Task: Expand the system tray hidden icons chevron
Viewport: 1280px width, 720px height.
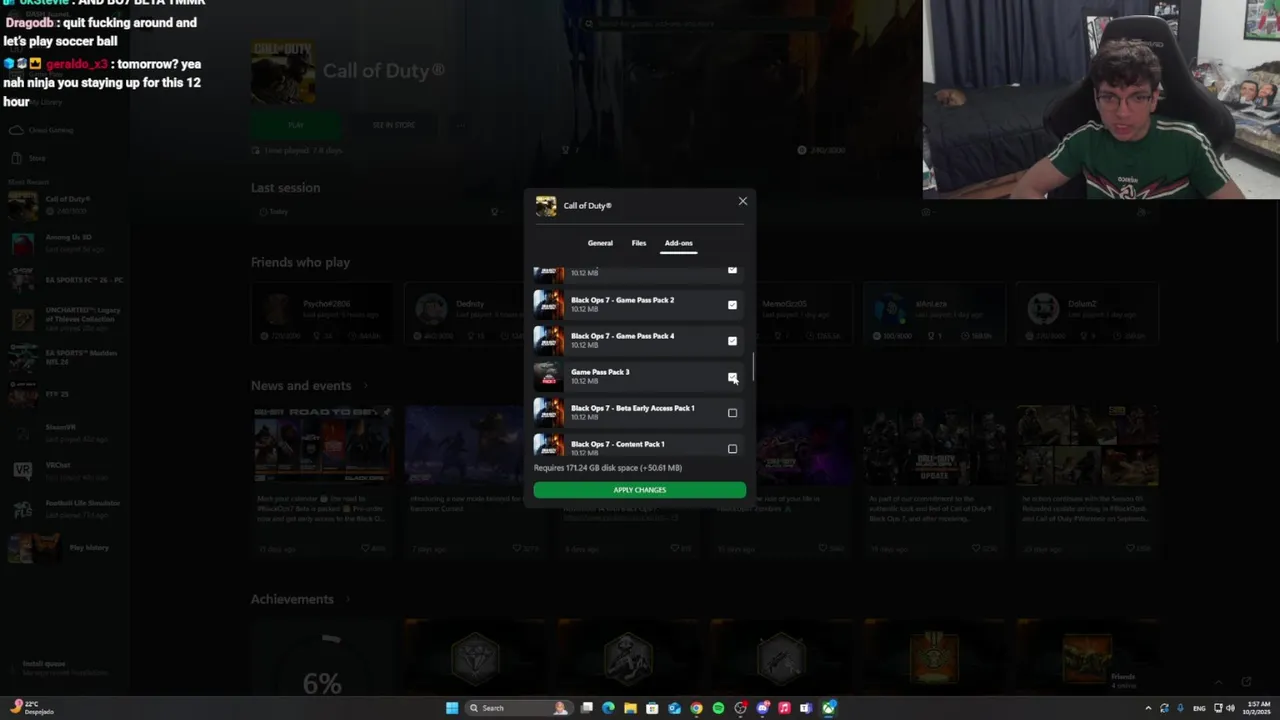Action: (1148, 708)
